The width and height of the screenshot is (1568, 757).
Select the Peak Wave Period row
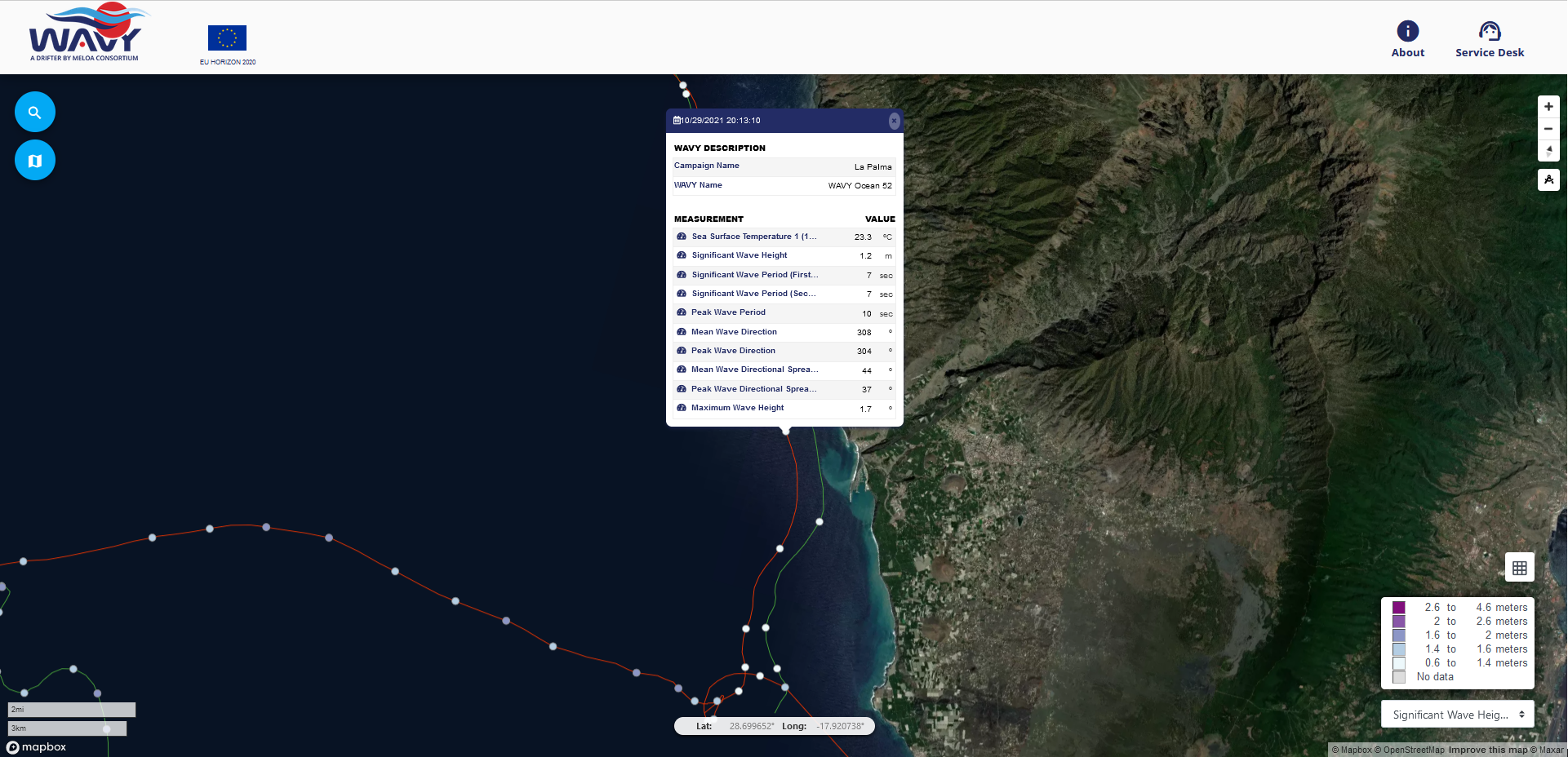728,312
